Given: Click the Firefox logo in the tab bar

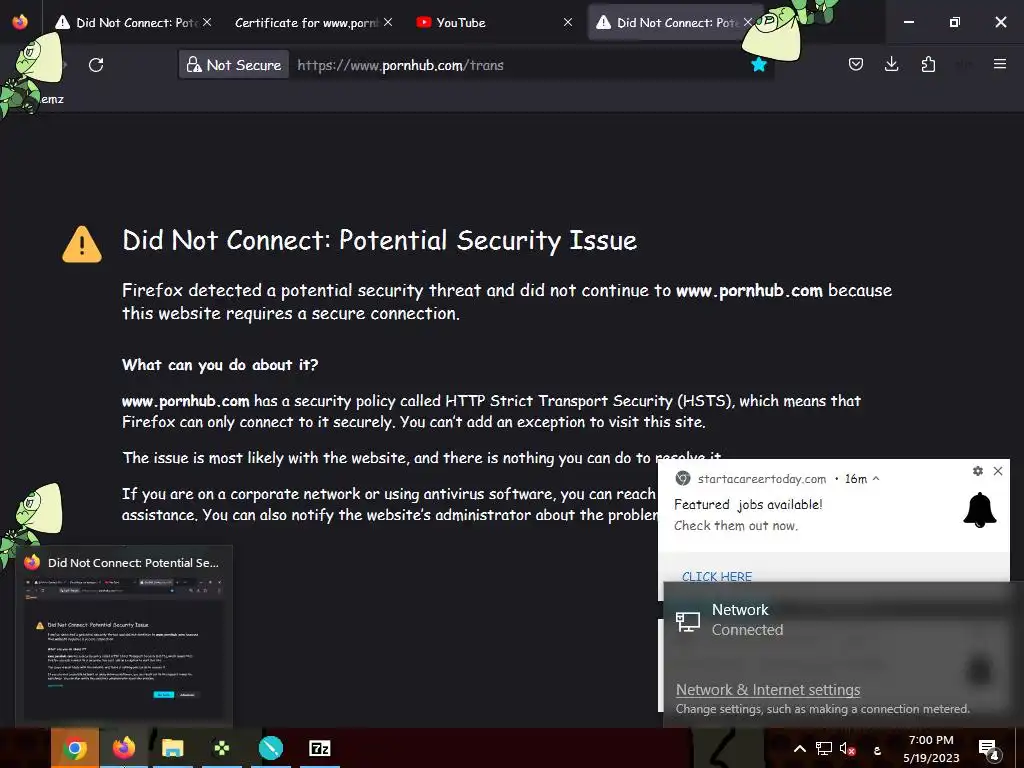Looking at the screenshot, I should pos(20,22).
